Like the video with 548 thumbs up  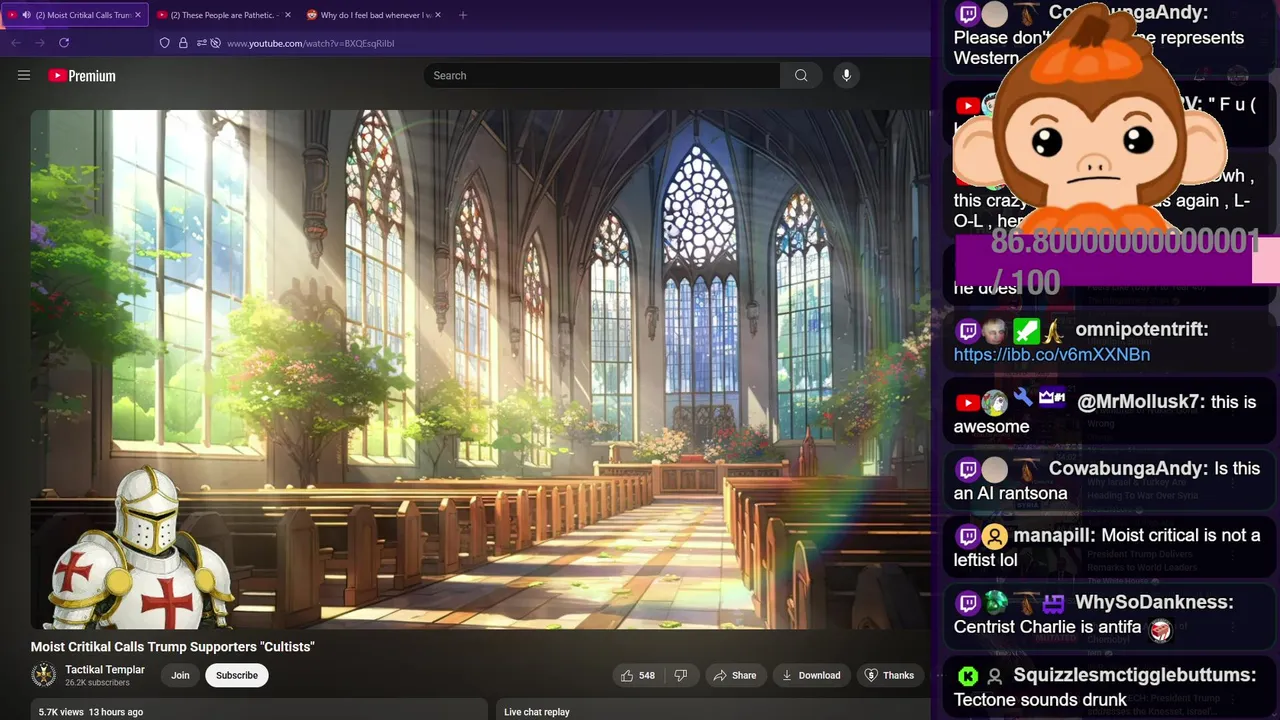pyautogui.click(x=637, y=675)
